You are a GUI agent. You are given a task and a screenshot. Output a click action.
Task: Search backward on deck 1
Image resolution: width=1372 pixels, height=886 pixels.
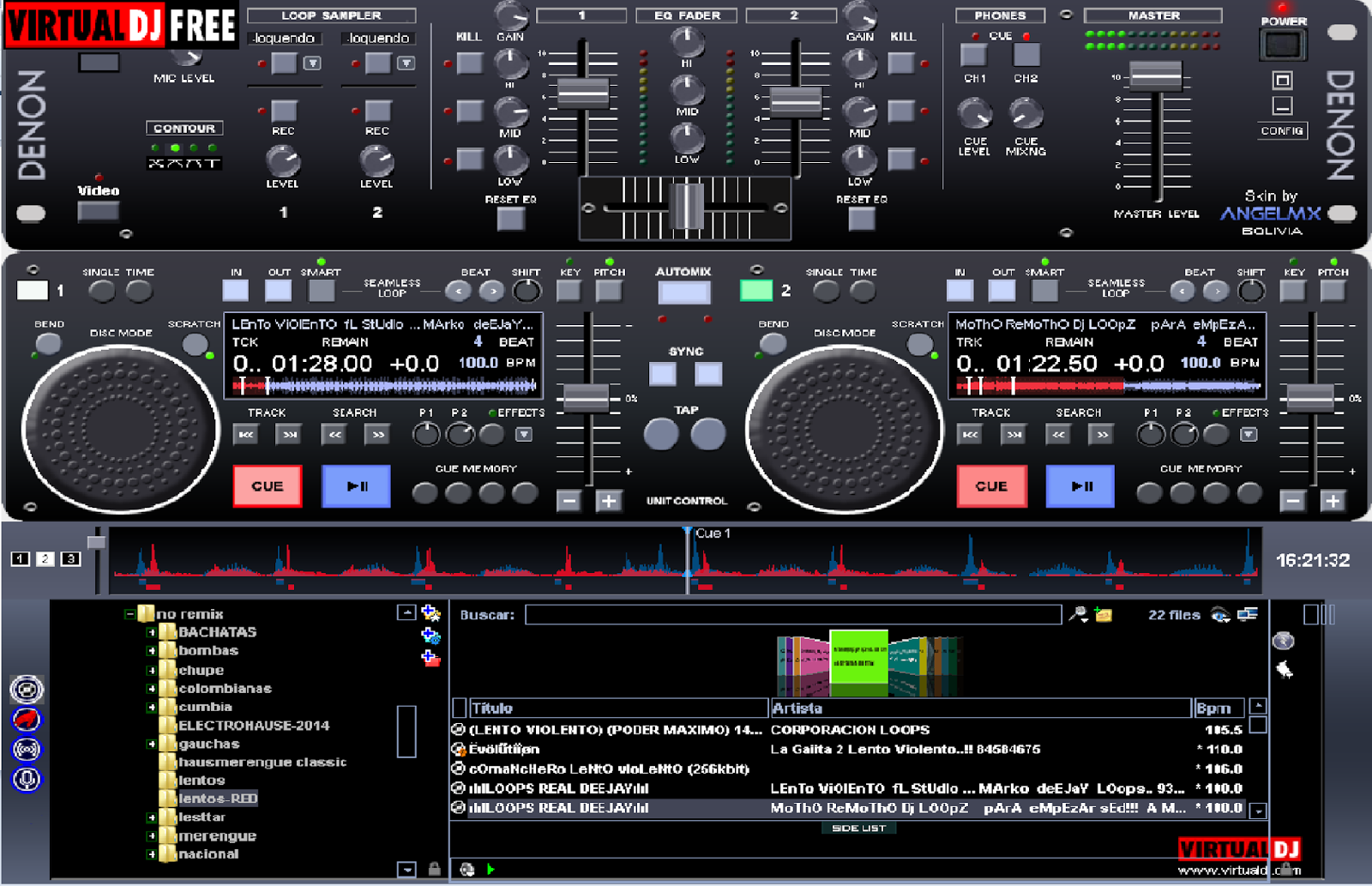(334, 435)
